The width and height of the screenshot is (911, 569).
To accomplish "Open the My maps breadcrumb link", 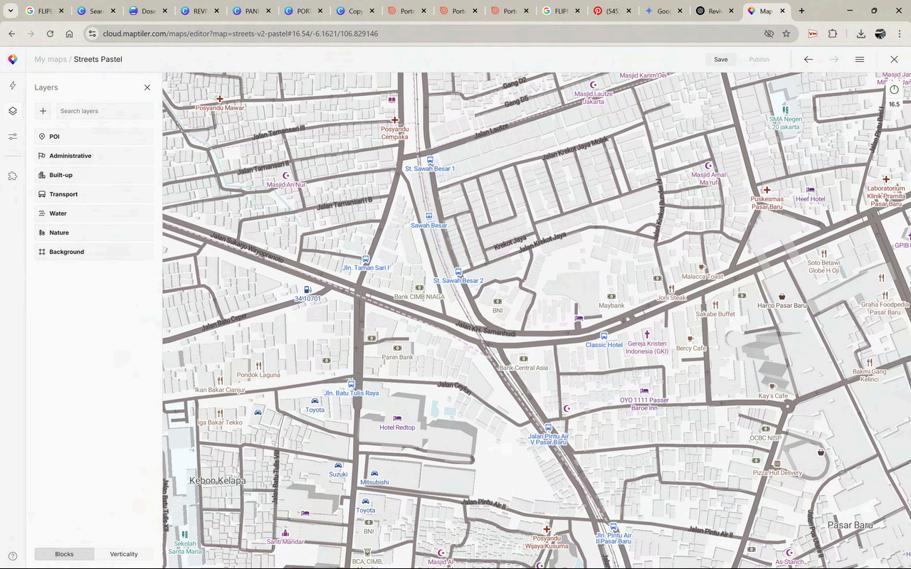I will [x=50, y=59].
